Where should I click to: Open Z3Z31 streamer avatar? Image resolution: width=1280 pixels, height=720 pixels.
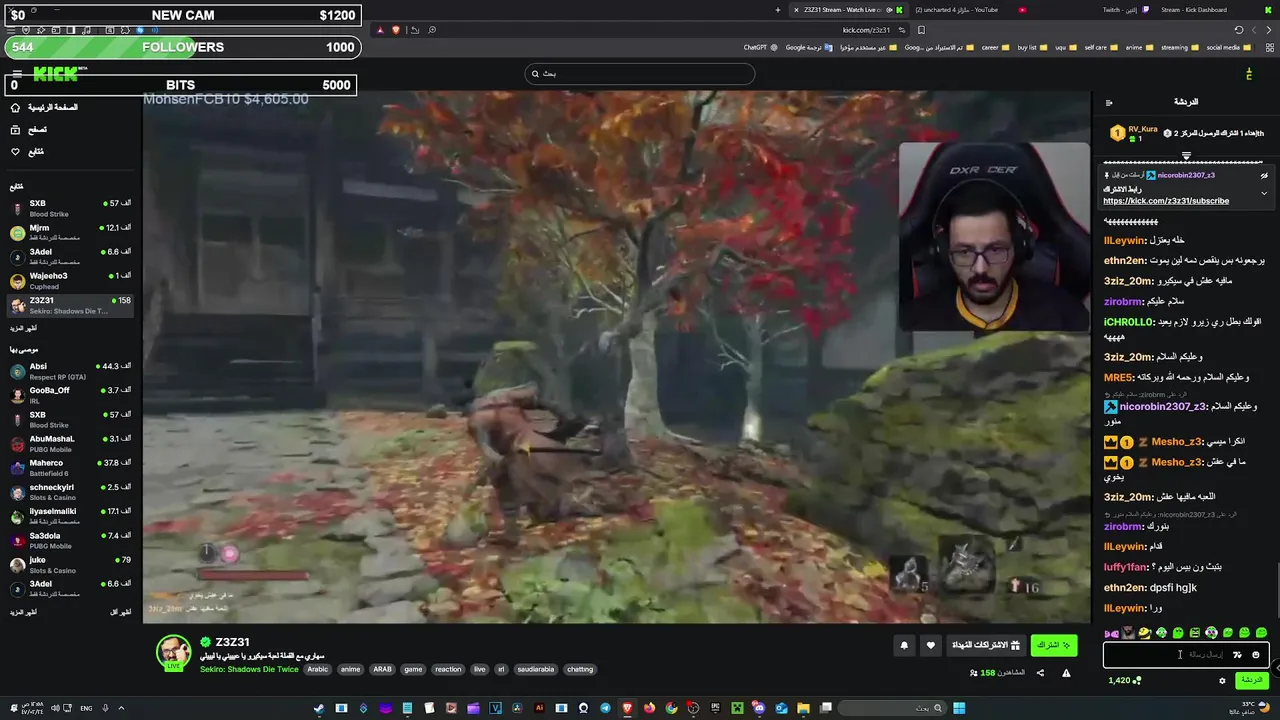173,652
